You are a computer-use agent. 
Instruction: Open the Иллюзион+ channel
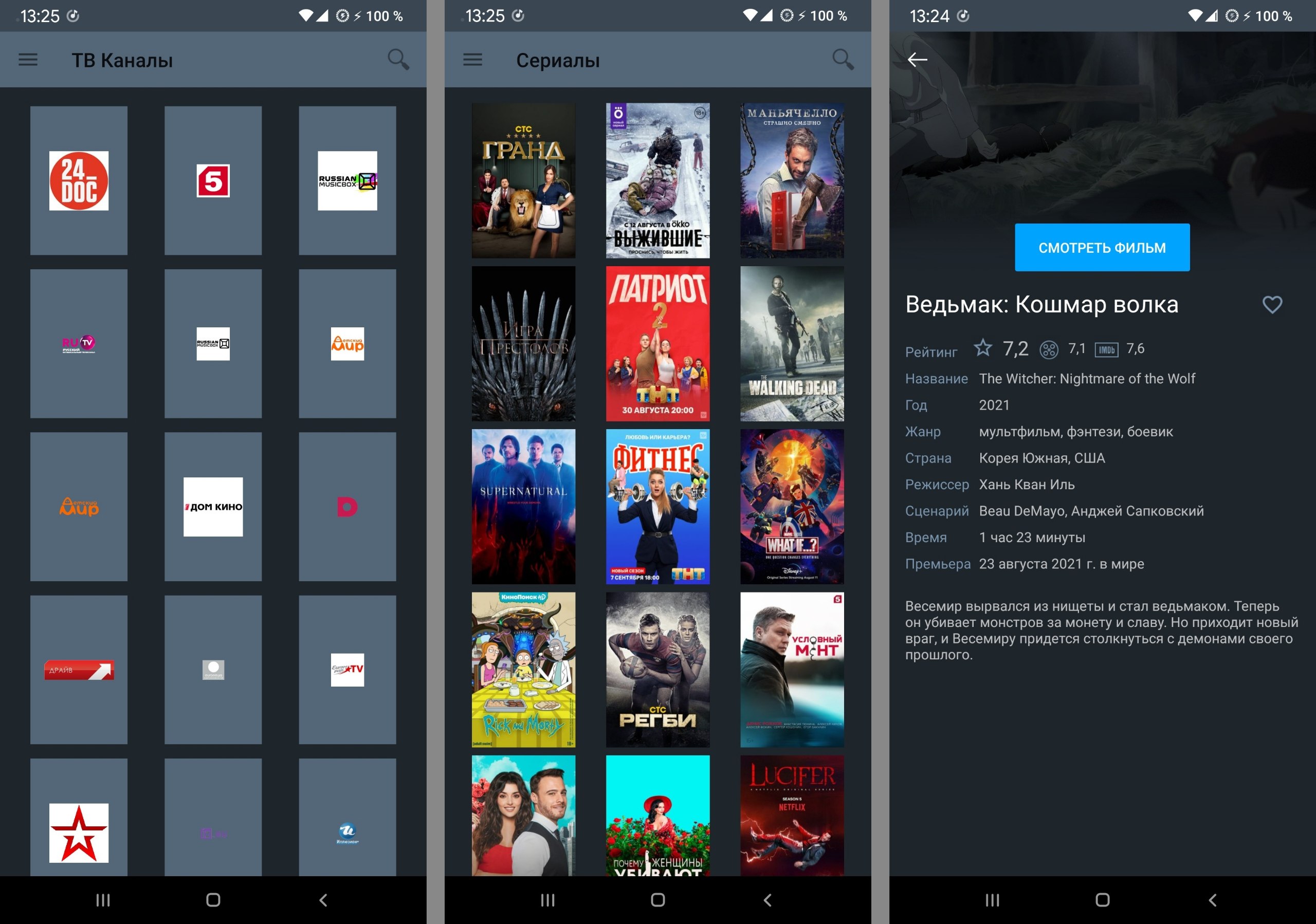348,818
